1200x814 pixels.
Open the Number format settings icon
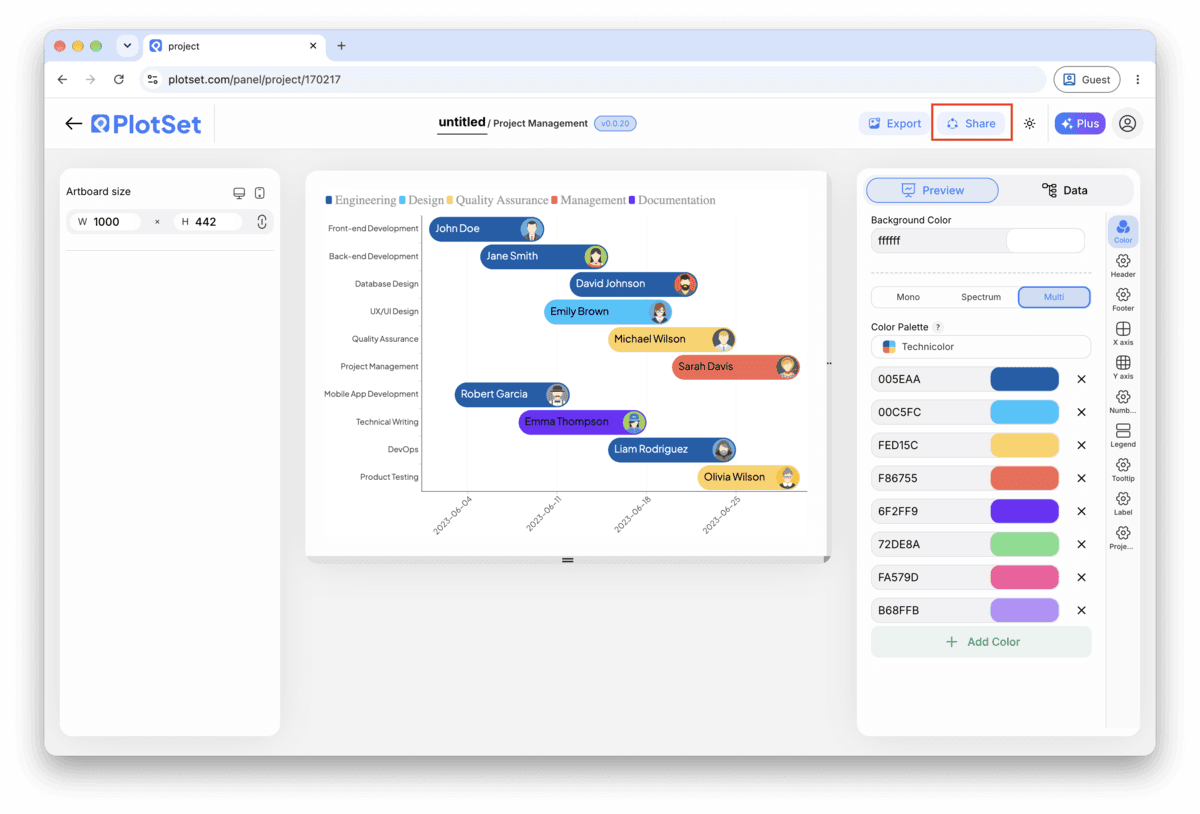(x=1123, y=402)
